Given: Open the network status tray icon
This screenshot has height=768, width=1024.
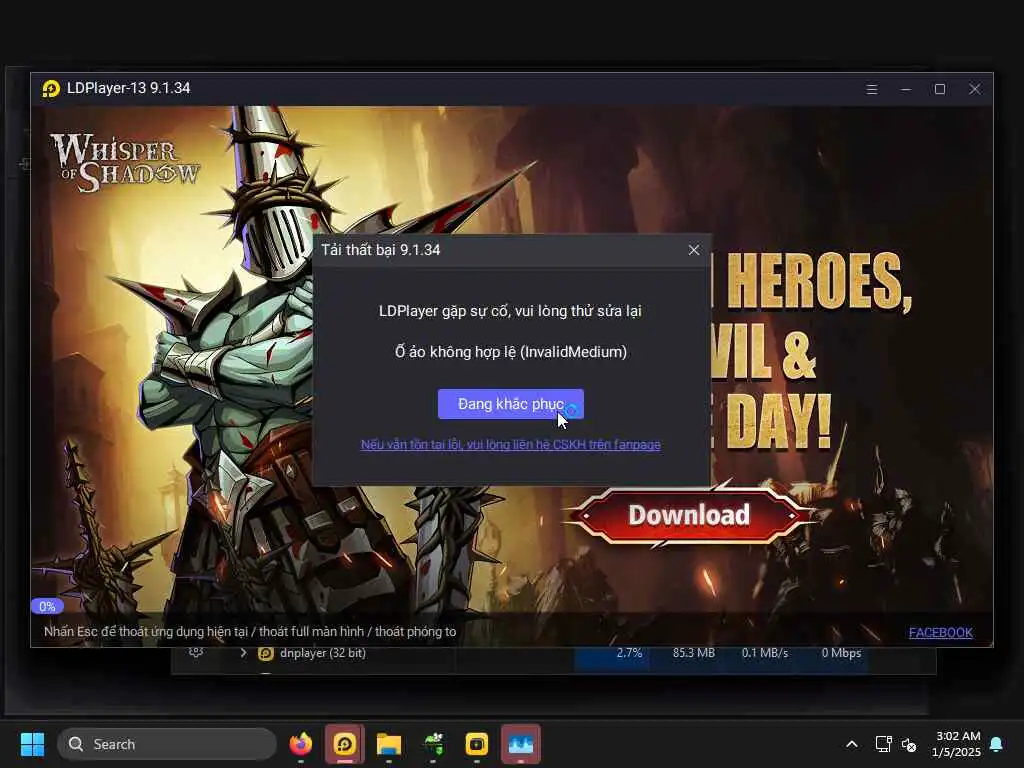Looking at the screenshot, I should click(883, 744).
